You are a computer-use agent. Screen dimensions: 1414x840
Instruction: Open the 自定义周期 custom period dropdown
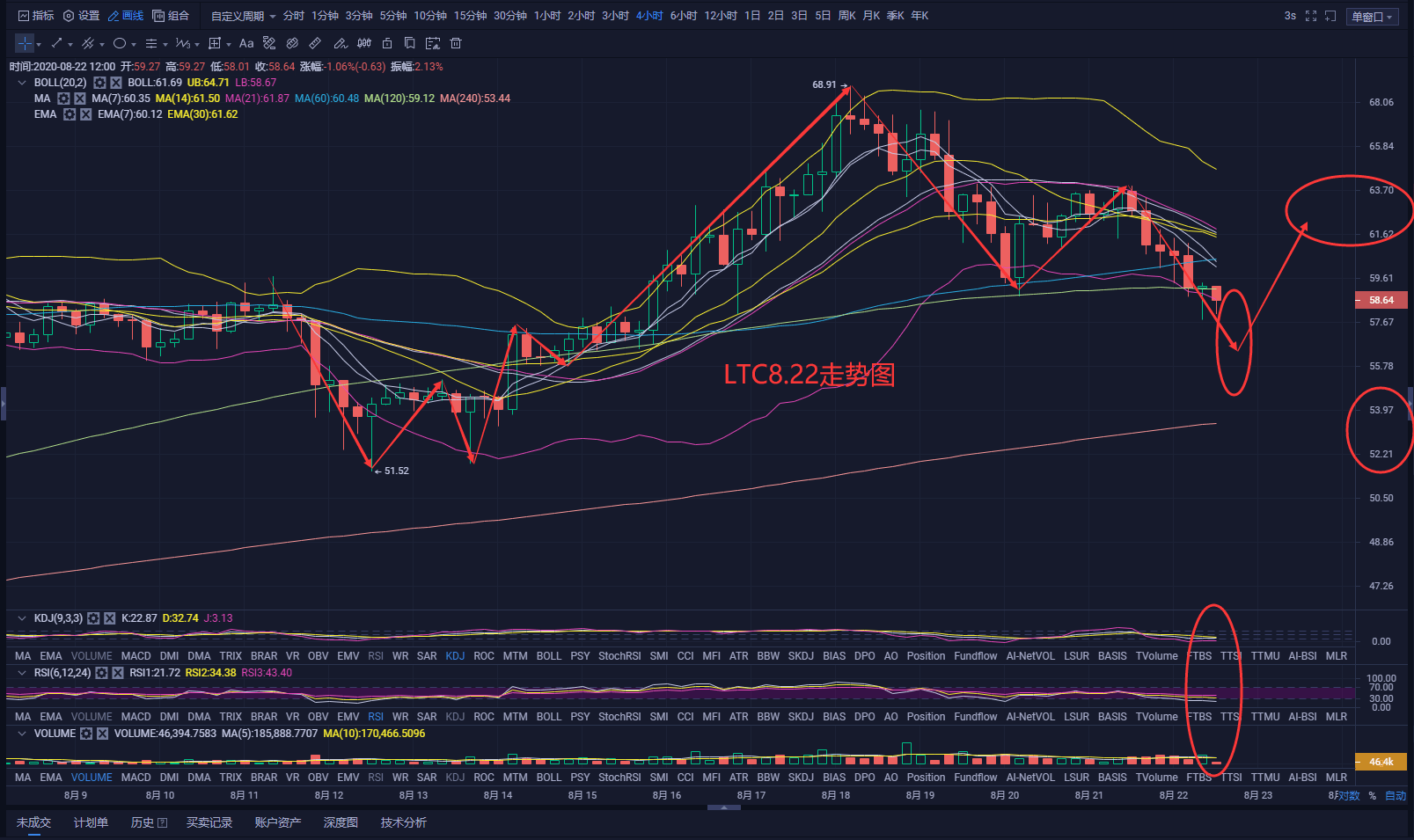tap(243, 16)
